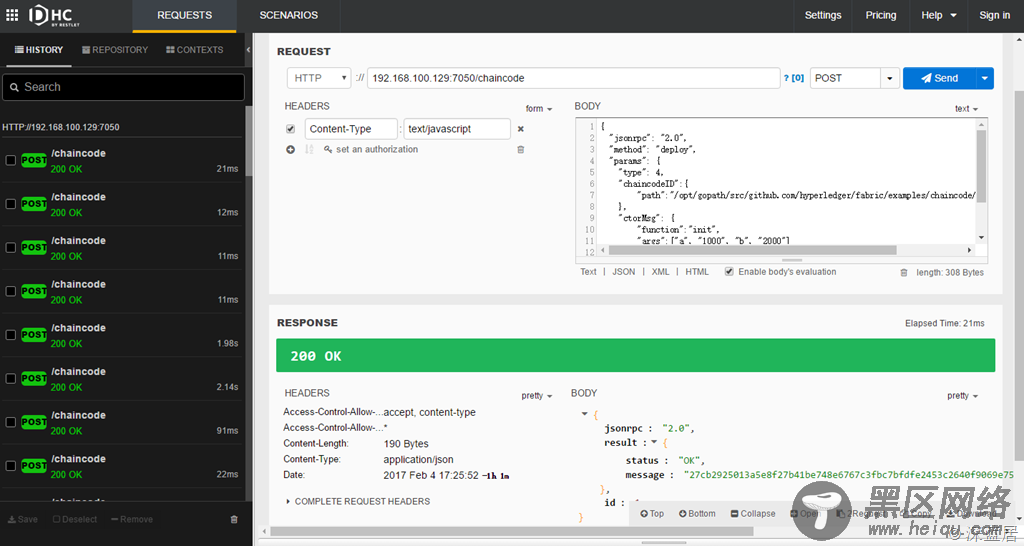Click the request body horizontal scrollbar
Screen dimensions: 1024x546
point(751,250)
